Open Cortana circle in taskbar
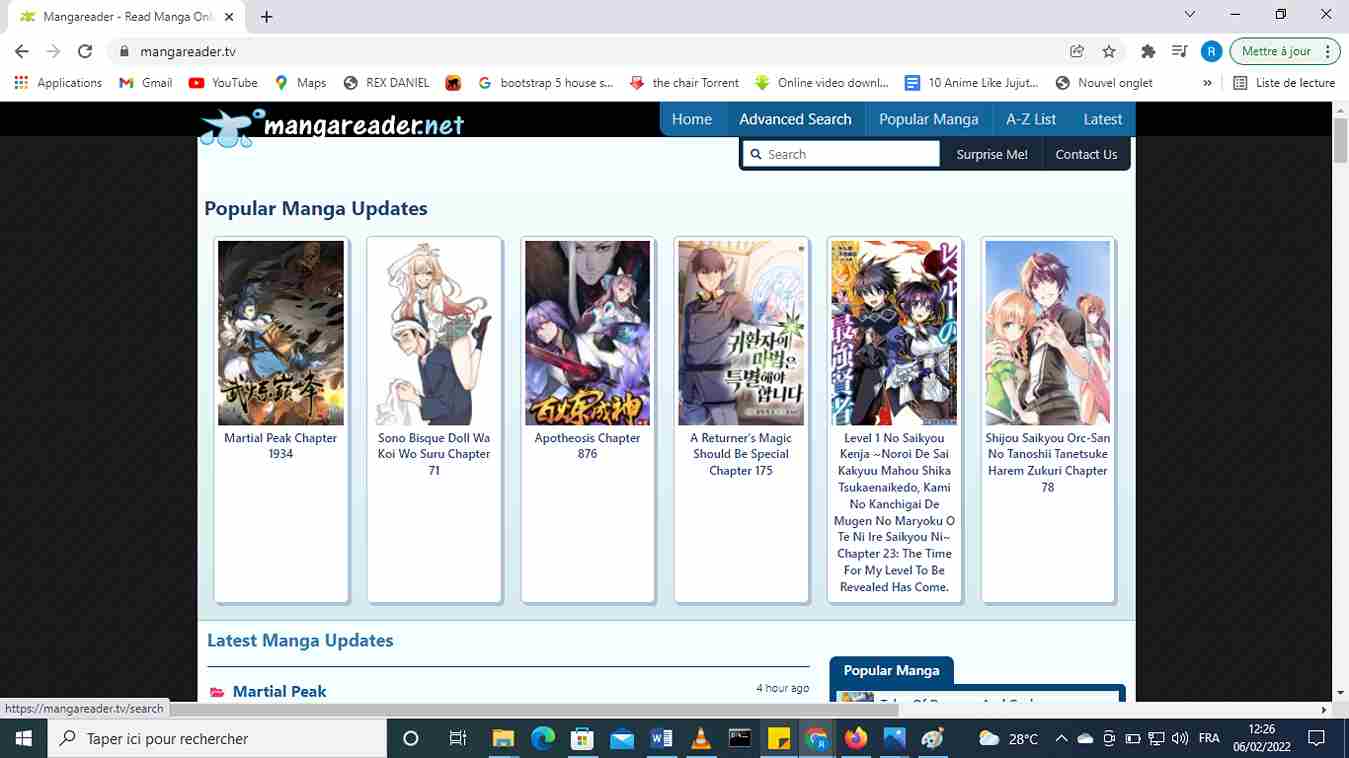1349x758 pixels. tap(410, 739)
